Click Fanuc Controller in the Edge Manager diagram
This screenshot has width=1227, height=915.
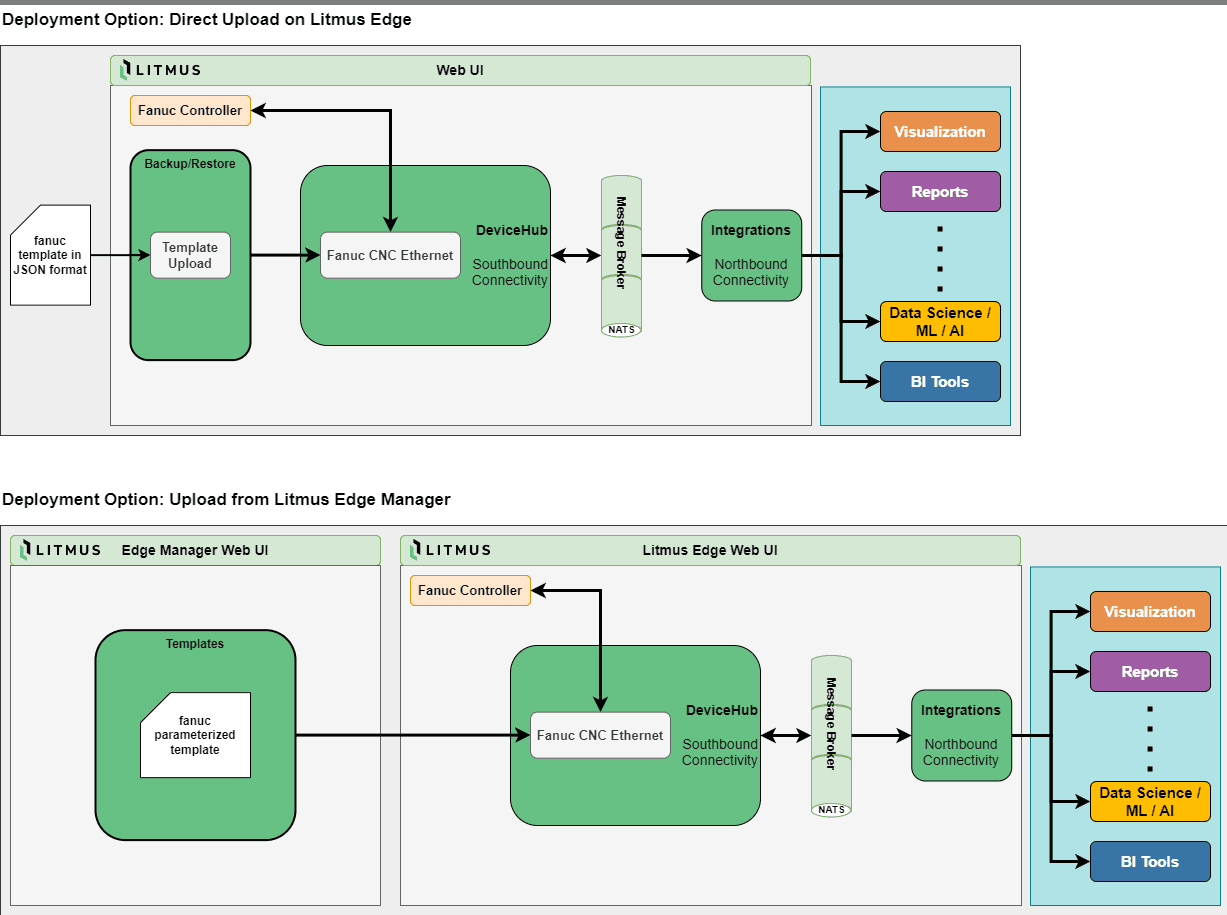point(470,590)
